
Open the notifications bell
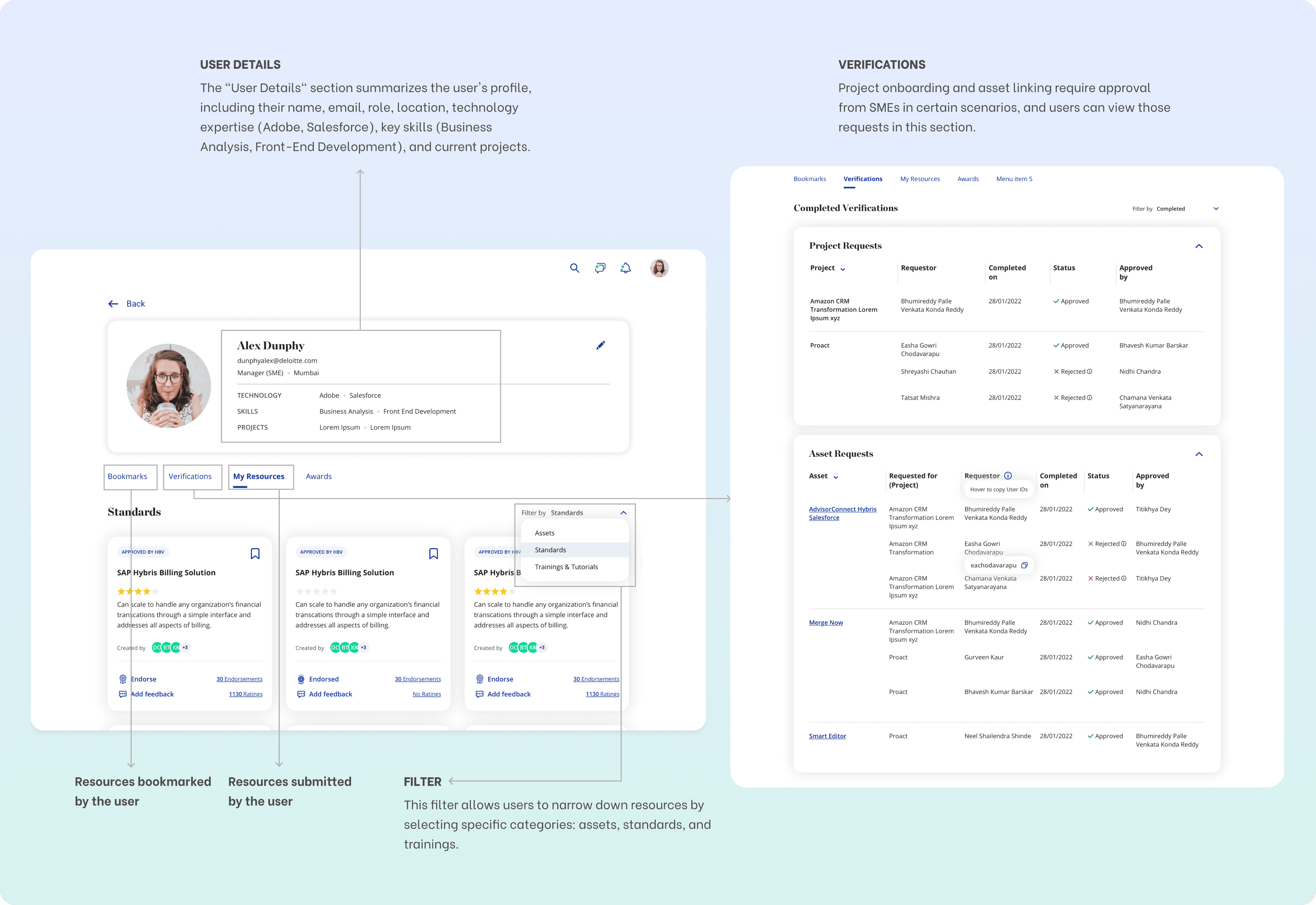coord(626,268)
